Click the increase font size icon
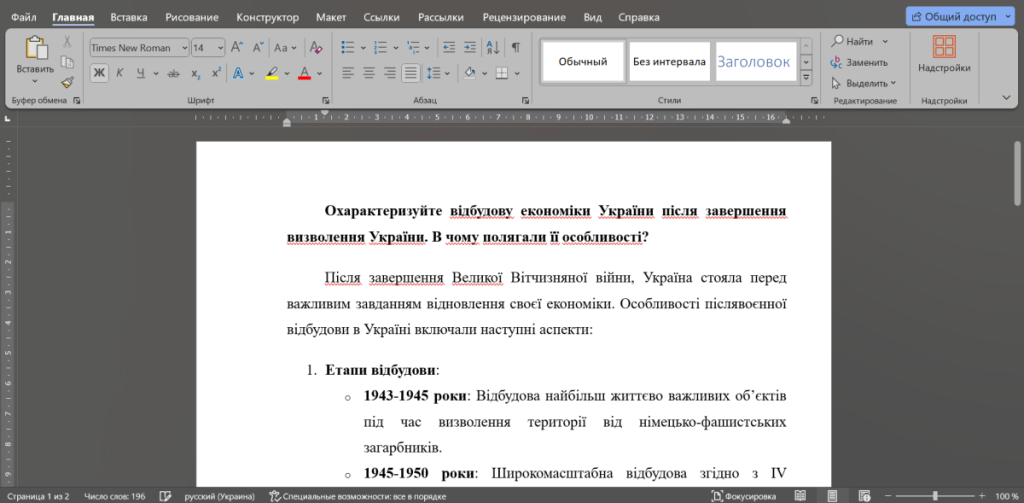The width and height of the screenshot is (1024, 503). click(x=237, y=47)
